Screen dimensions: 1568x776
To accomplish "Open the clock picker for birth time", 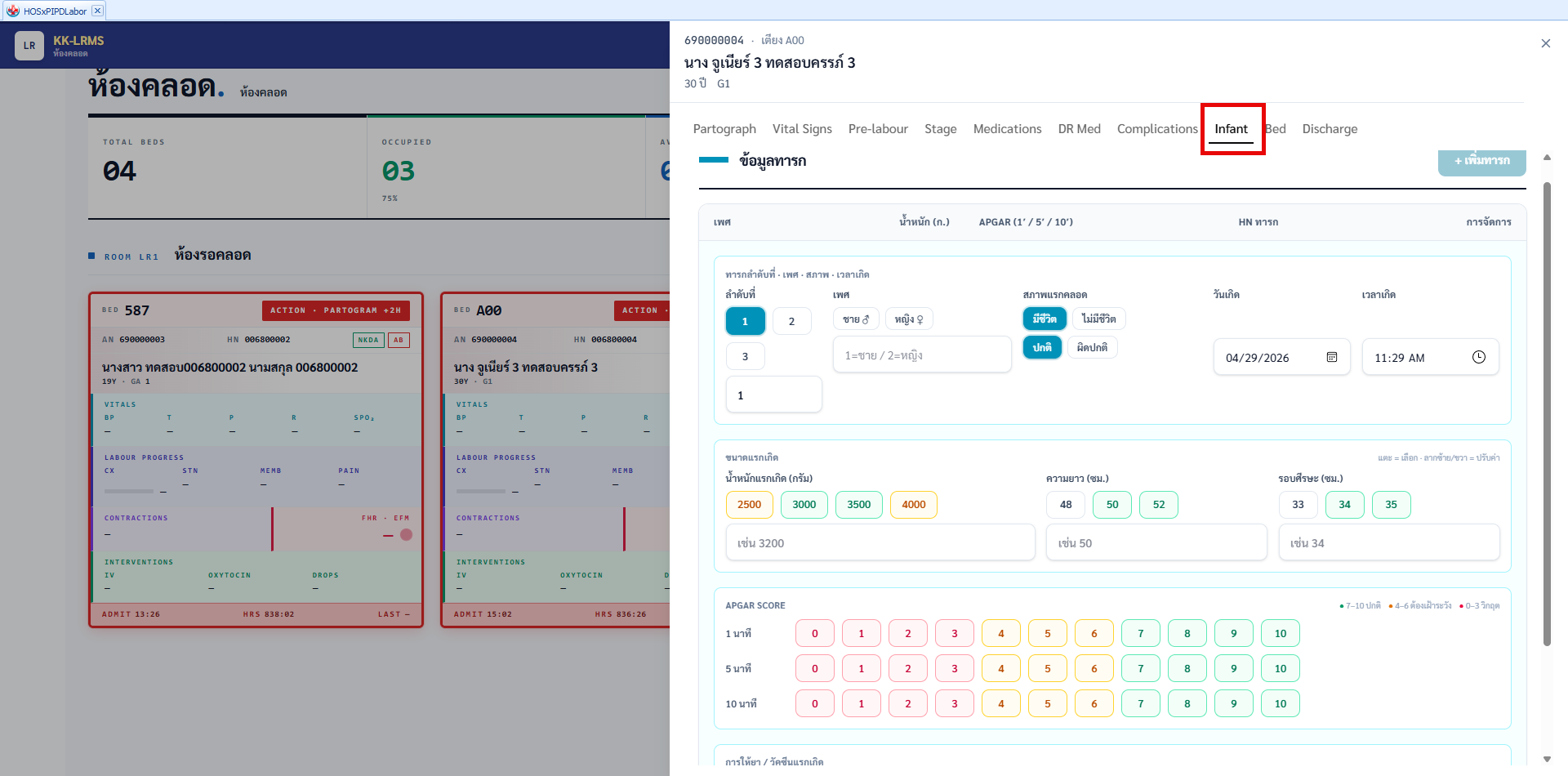I will (x=1479, y=358).
